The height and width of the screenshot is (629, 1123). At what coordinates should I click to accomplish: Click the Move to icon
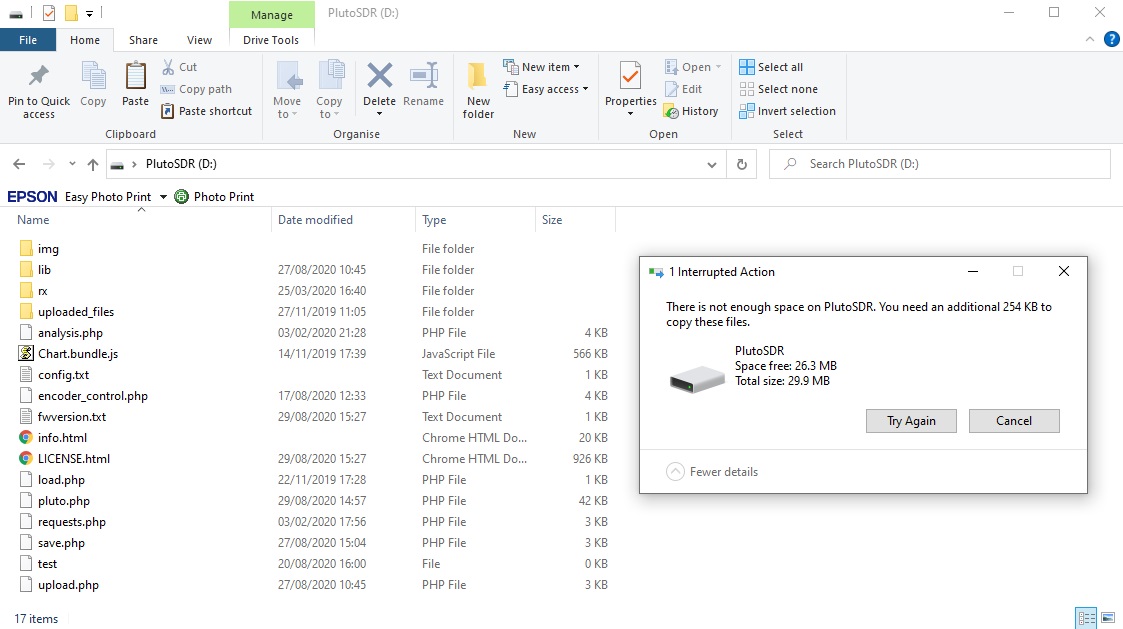tap(288, 76)
